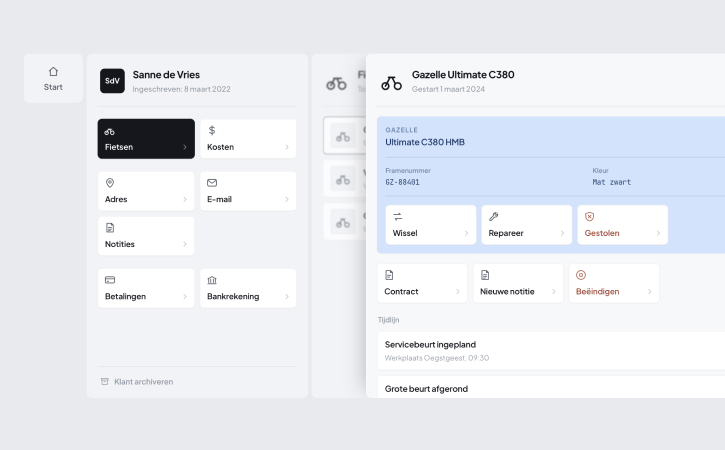The height and width of the screenshot is (450, 725).
Task: Open Grote beurt afgerond timeline entry
Action: pos(551,387)
